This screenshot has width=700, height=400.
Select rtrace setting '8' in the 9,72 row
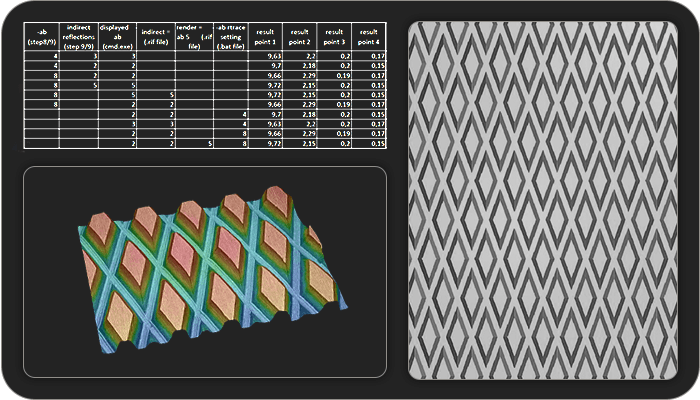(x=245, y=144)
